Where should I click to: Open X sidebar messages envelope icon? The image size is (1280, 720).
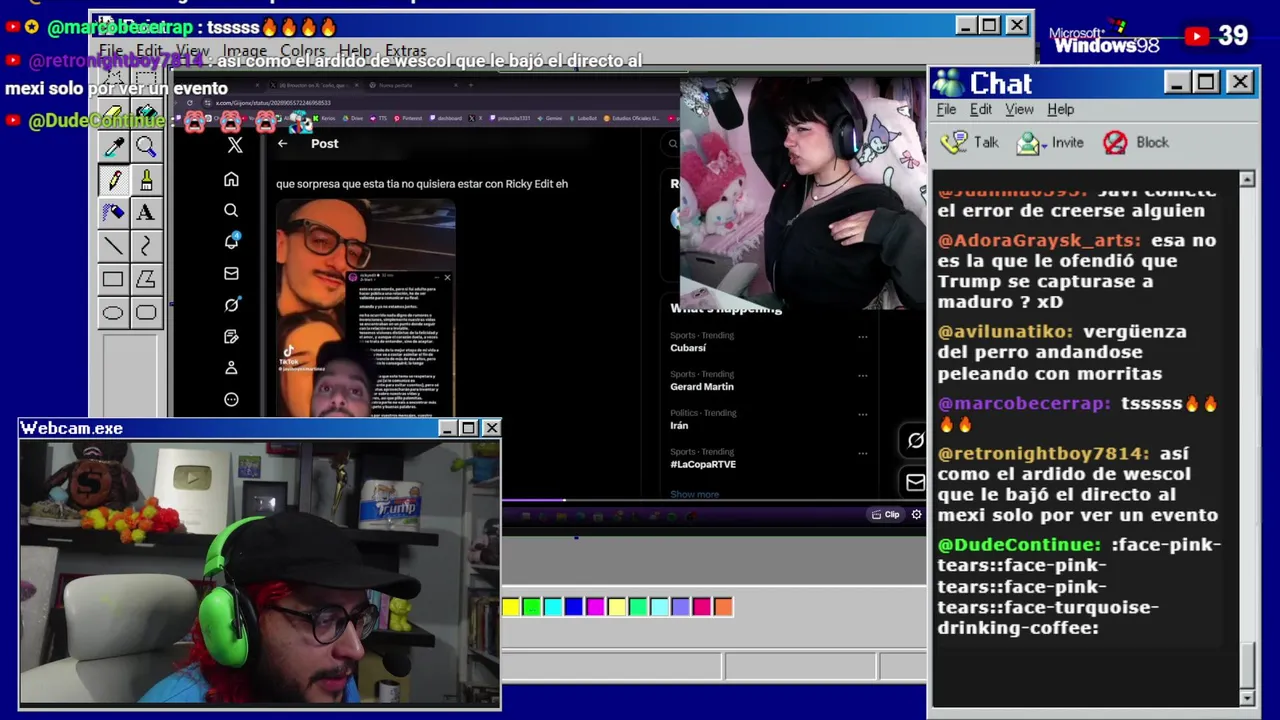[231, 273]
